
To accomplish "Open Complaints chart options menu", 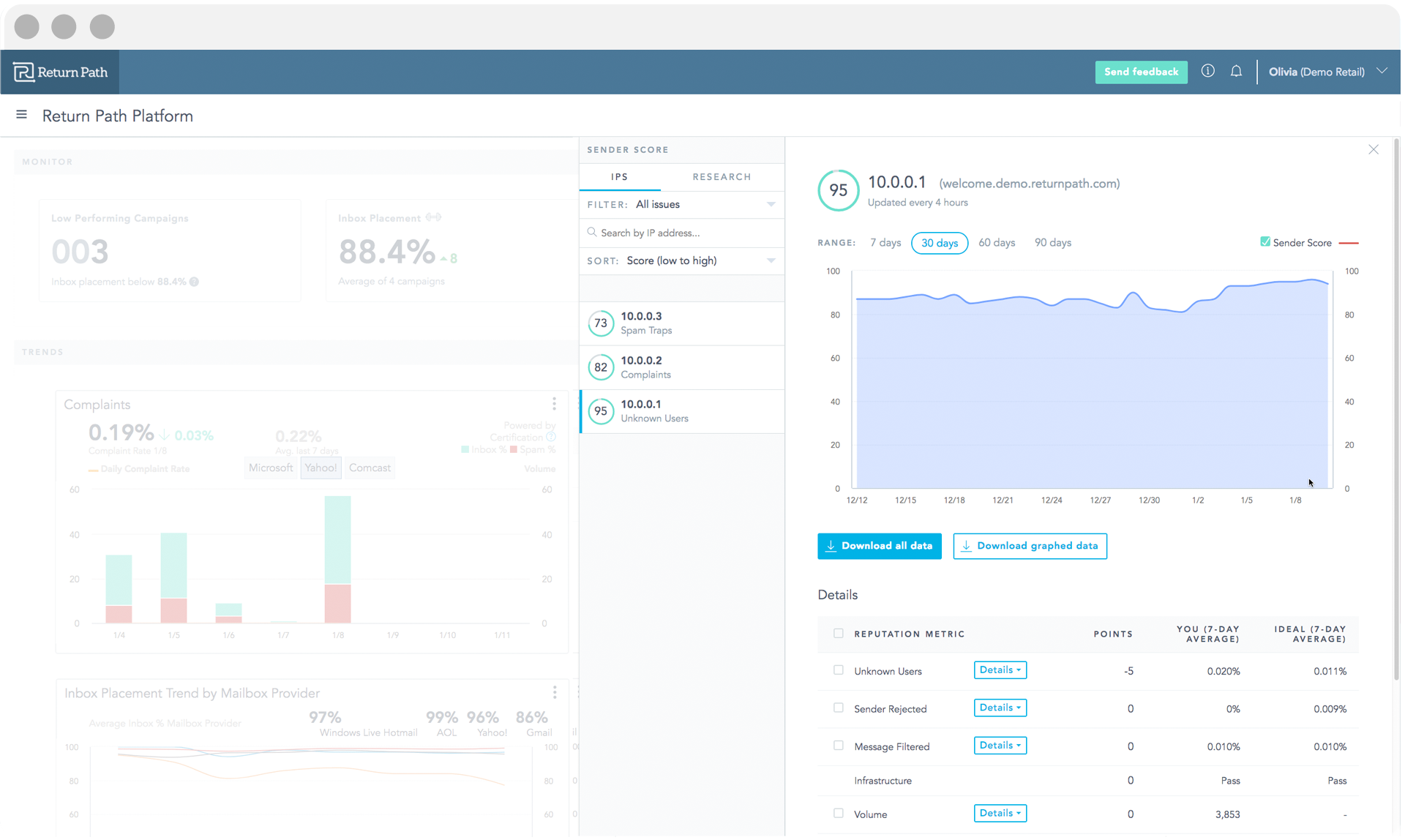I will pyautogui.click(x=554, y=404).
